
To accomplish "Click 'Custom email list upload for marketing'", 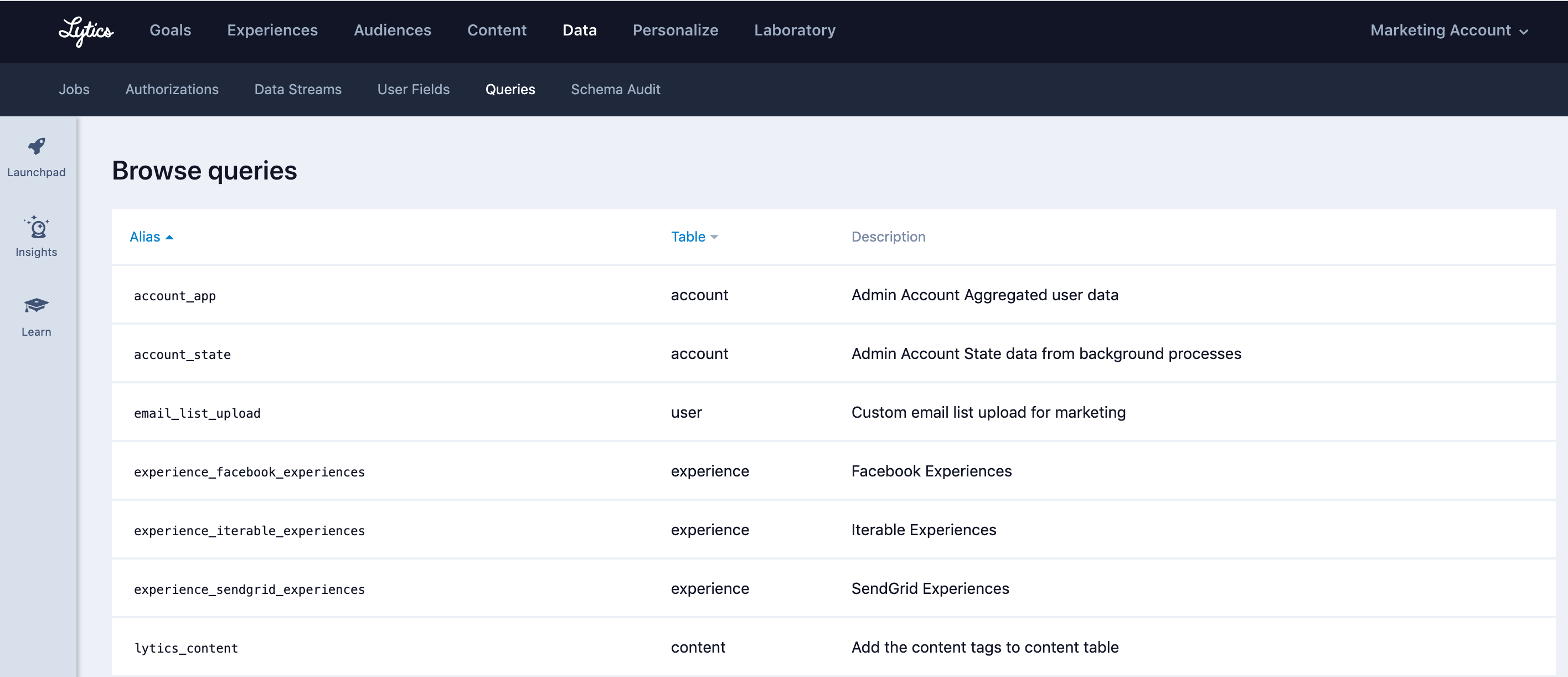I will coord(988,412).
